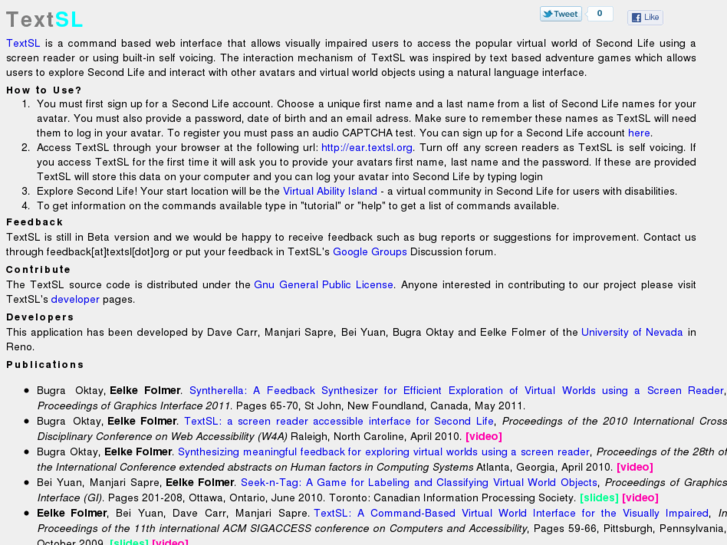Open the Seek-n-Tag publication link
This screenshot has height=545, width=727.
(x=419, y=482)
